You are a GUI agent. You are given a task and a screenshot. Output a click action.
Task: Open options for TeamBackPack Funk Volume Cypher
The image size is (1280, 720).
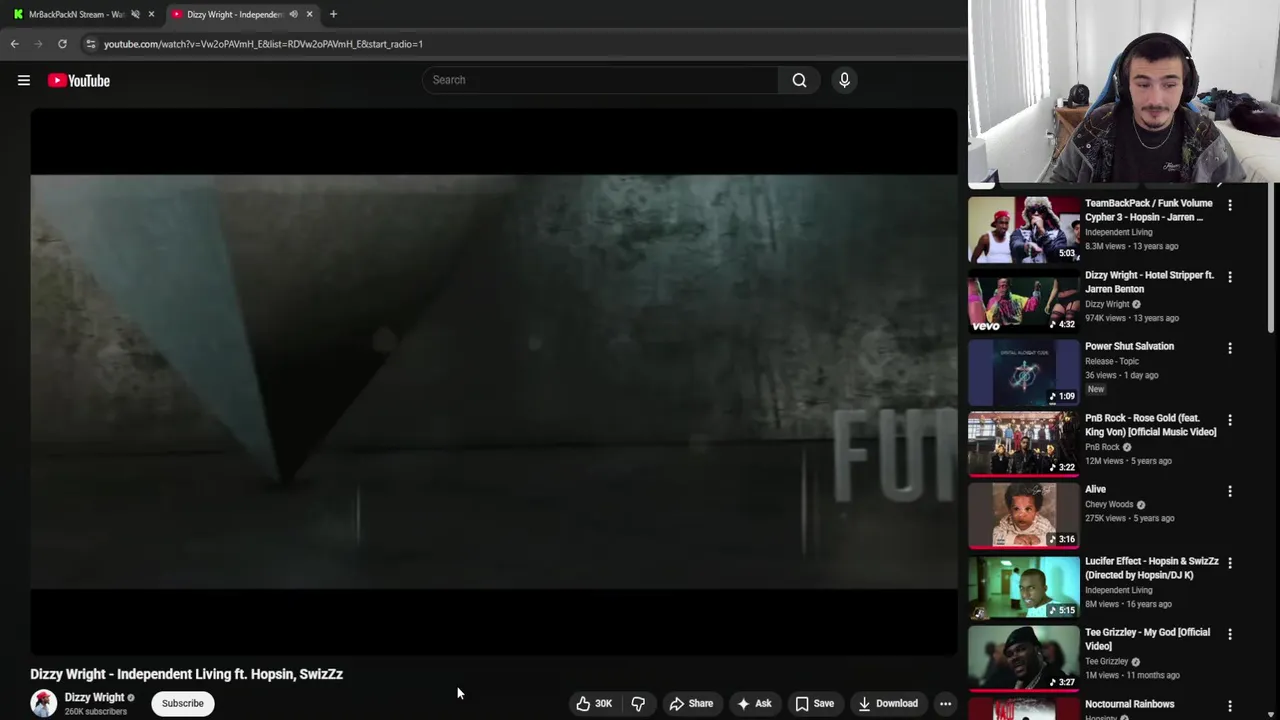(1230, 205)
